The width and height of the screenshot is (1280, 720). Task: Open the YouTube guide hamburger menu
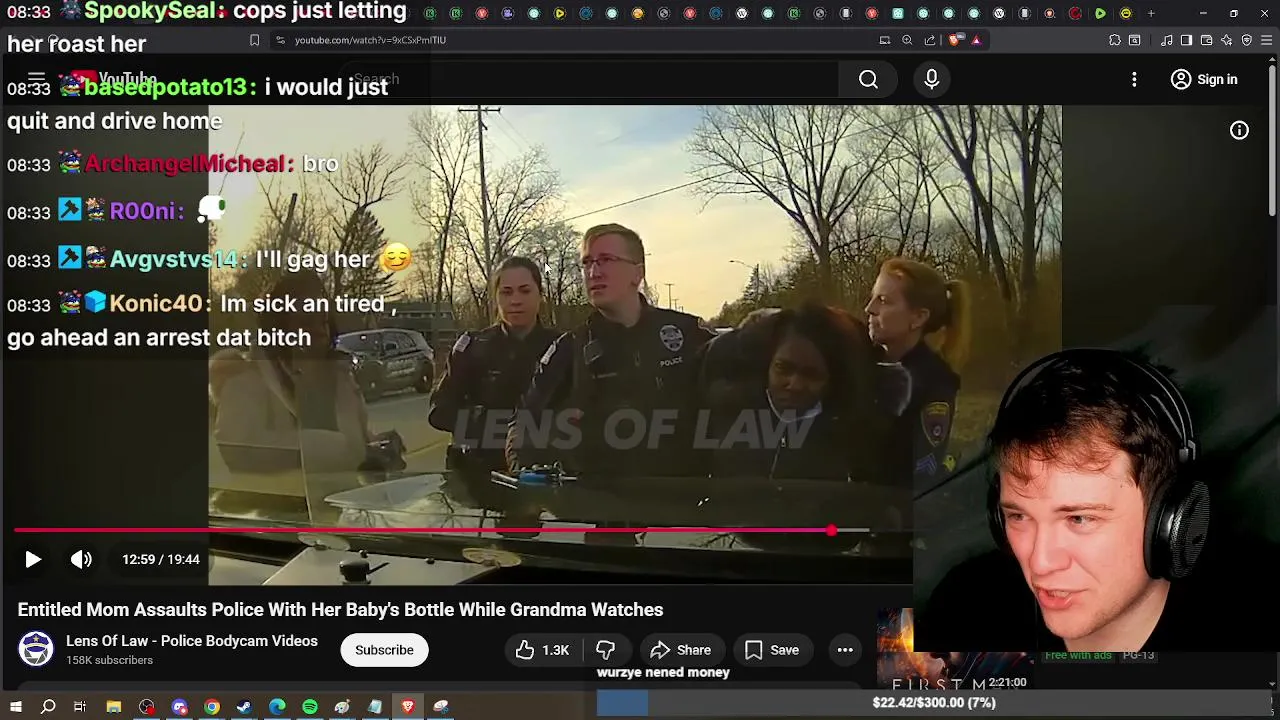pyautogui.click(x=37, y=79)
